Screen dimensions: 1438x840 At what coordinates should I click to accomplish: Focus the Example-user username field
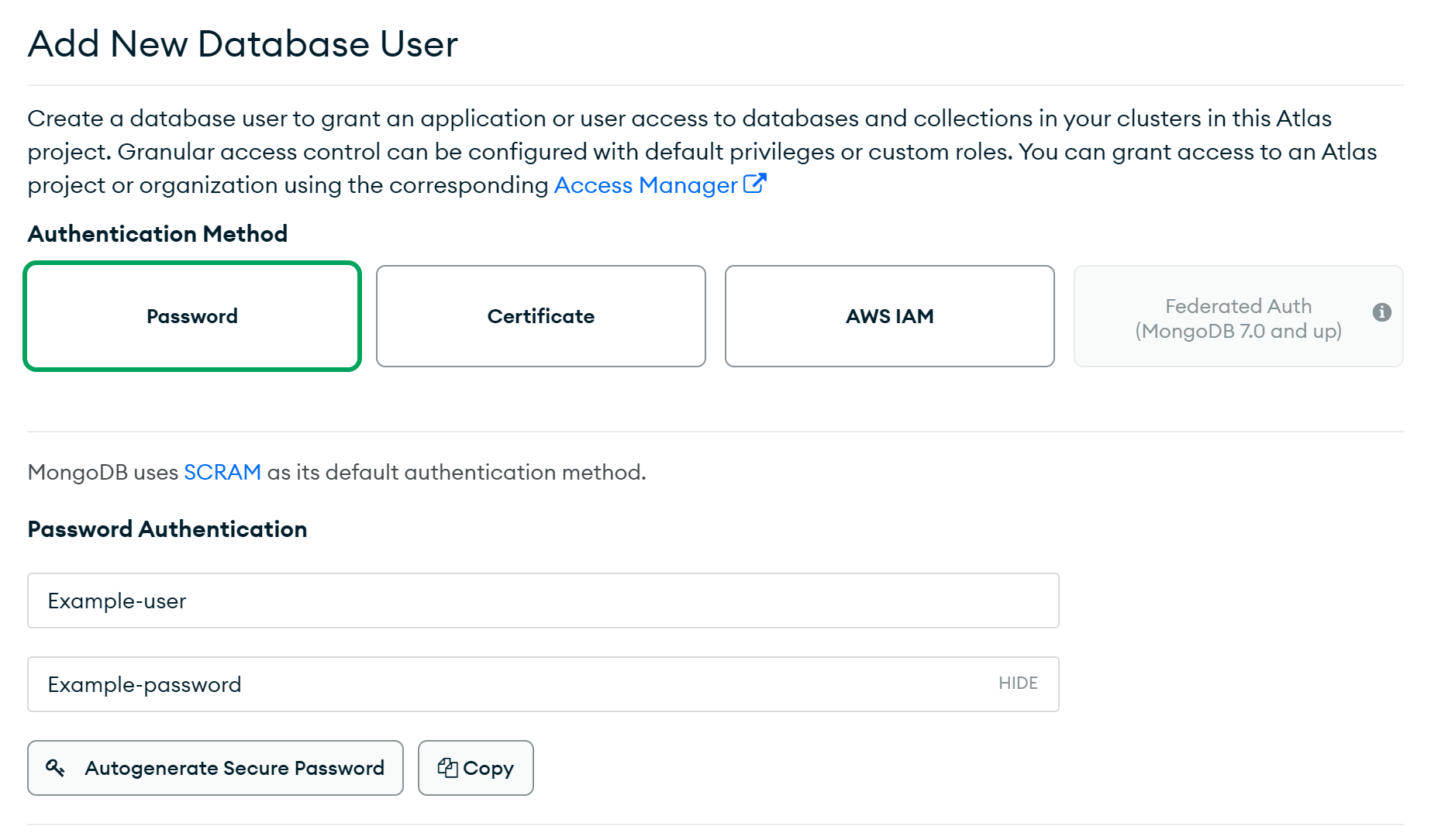543,601
